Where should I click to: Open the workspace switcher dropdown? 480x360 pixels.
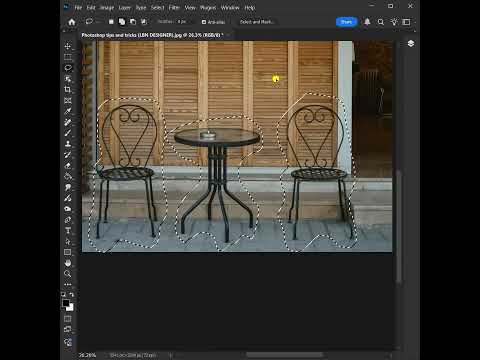[x=407, y=22]
